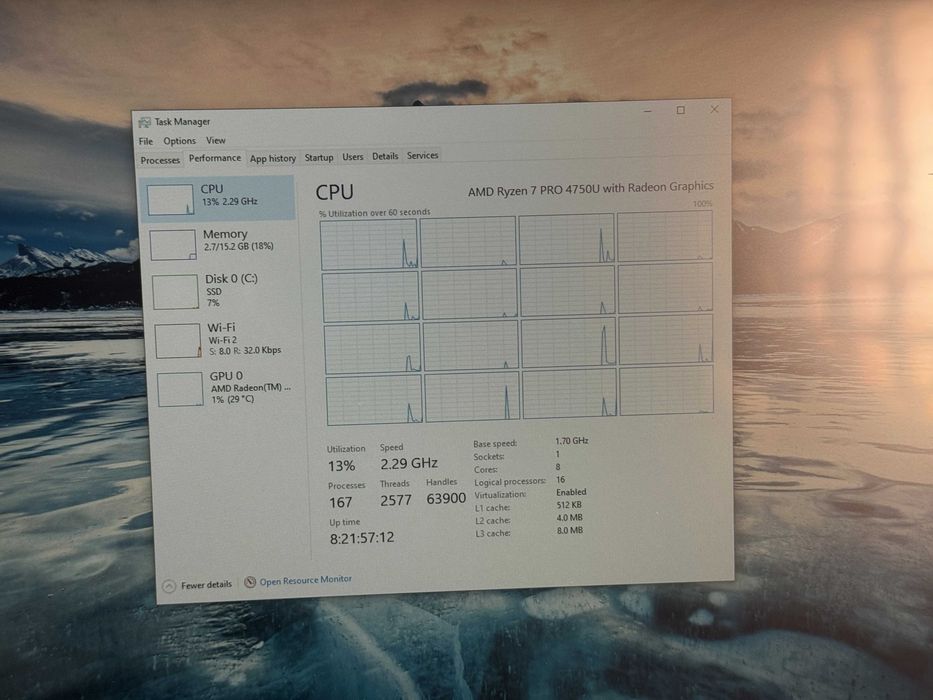
Task: Click the 63900 handles value
Action: coord(446,498)
